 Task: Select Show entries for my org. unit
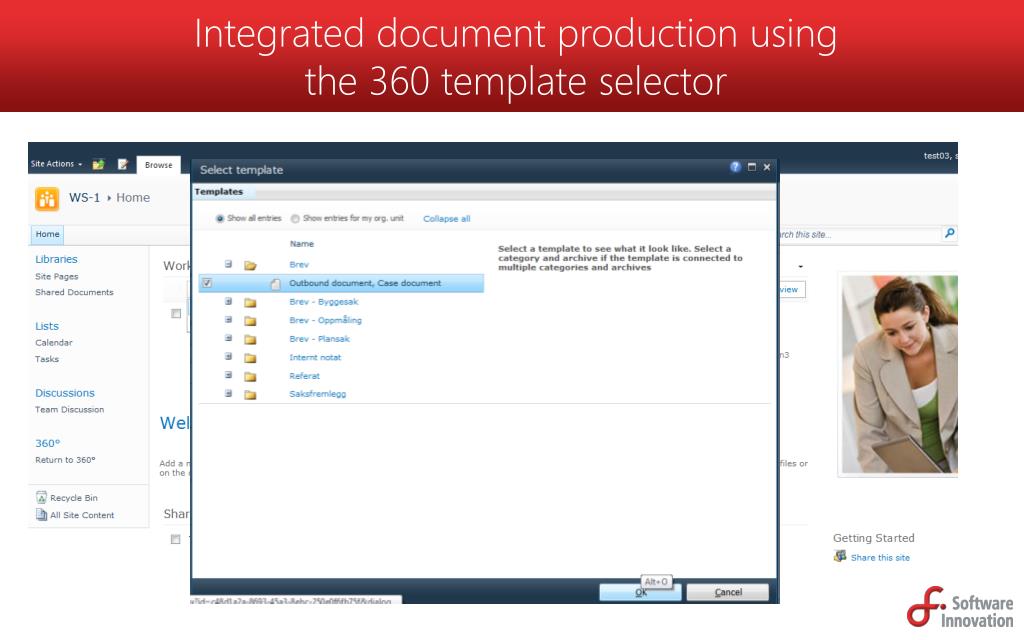tap(295, 219)
